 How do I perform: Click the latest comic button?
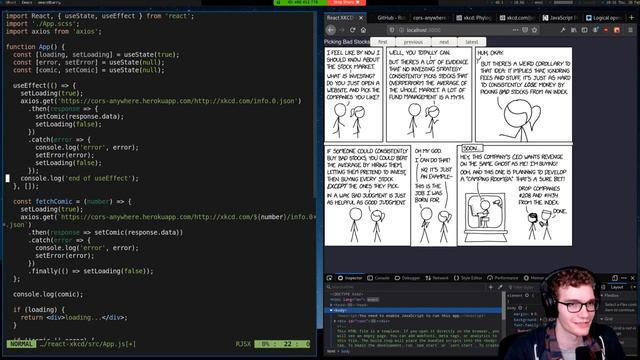point(471,42)
